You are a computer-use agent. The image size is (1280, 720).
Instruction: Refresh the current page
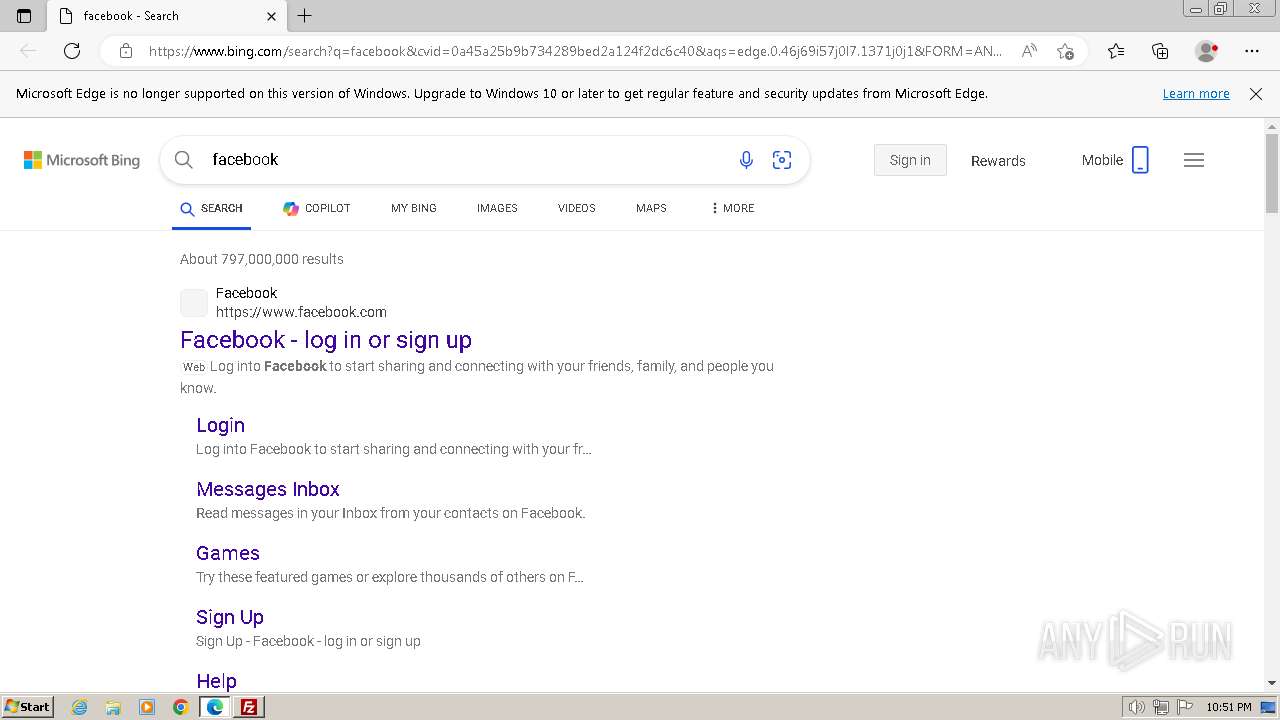pyautogui.click(x=72, y=51)
